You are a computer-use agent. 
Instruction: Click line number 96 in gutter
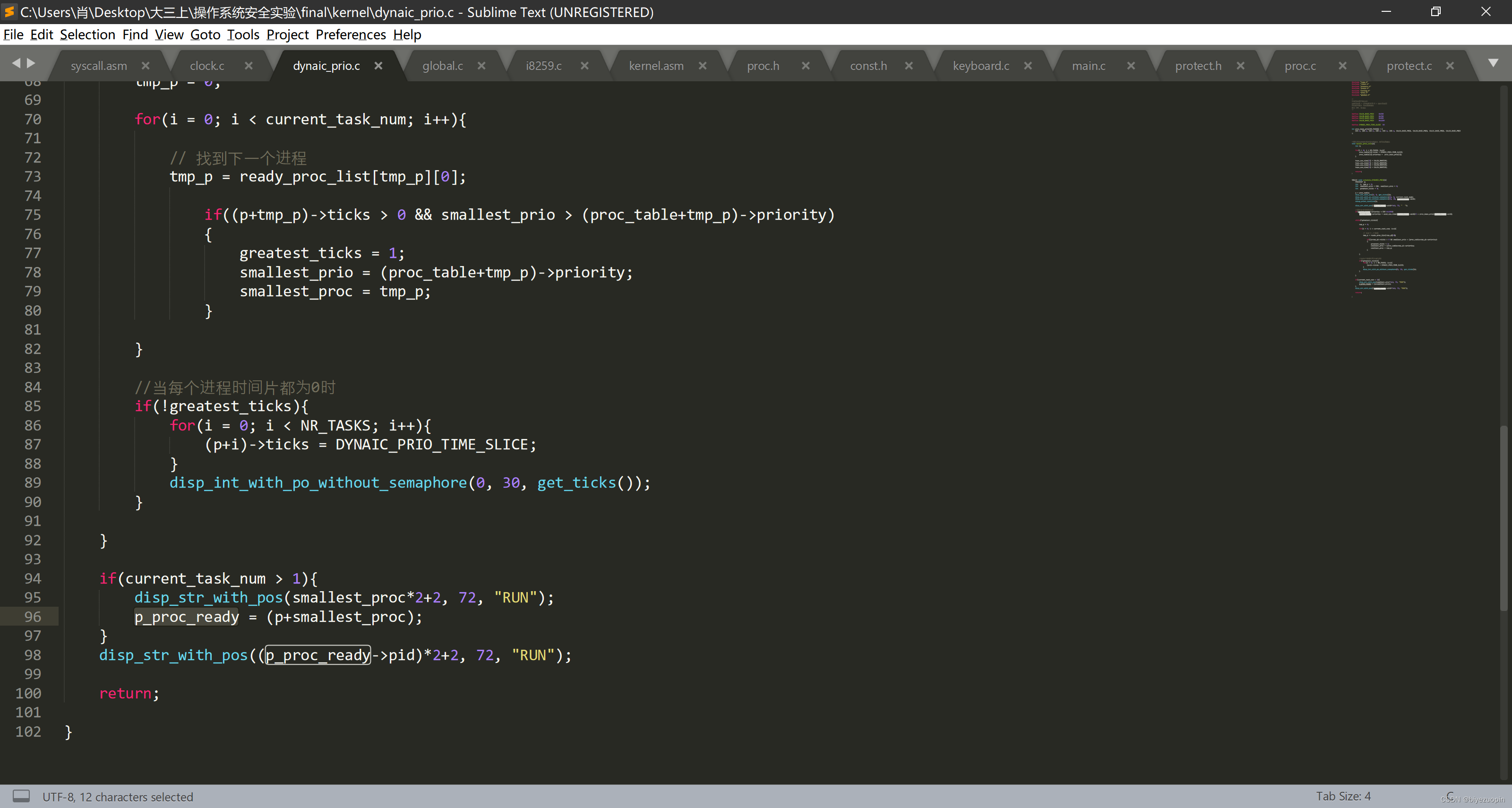pos(33,616)
